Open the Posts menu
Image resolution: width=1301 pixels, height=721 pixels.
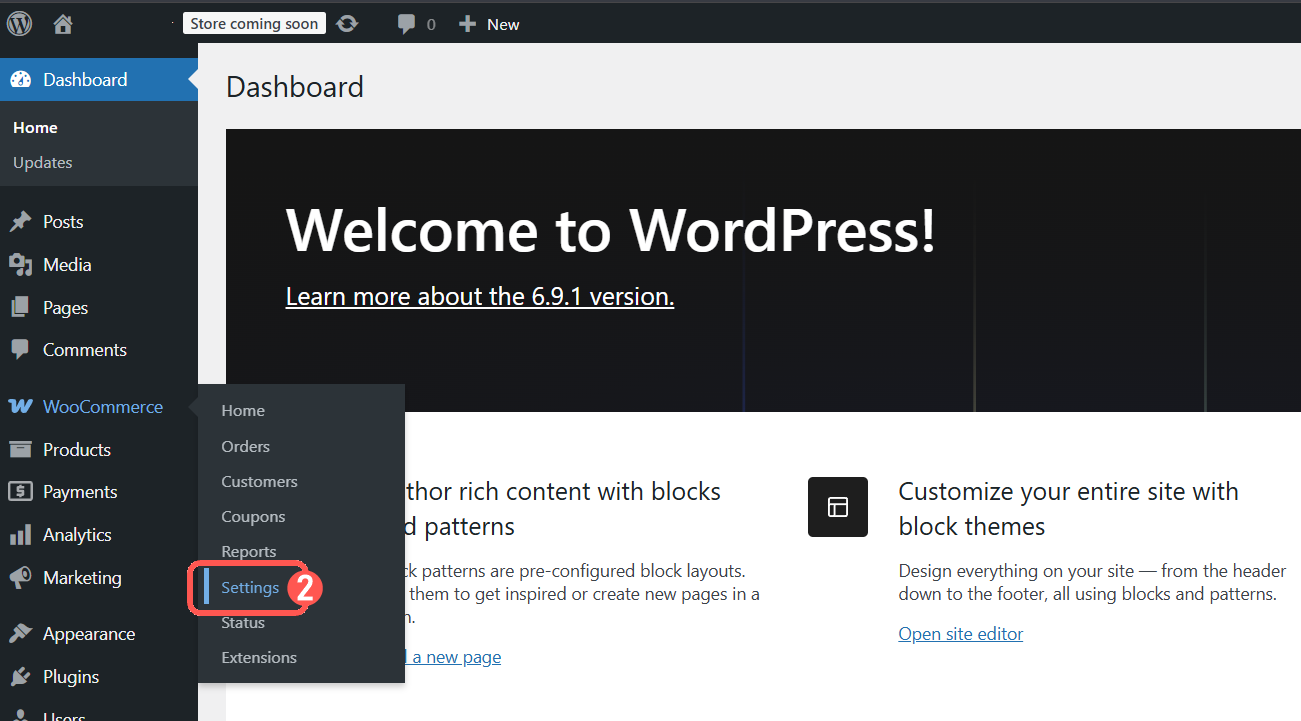pos(63,222)
